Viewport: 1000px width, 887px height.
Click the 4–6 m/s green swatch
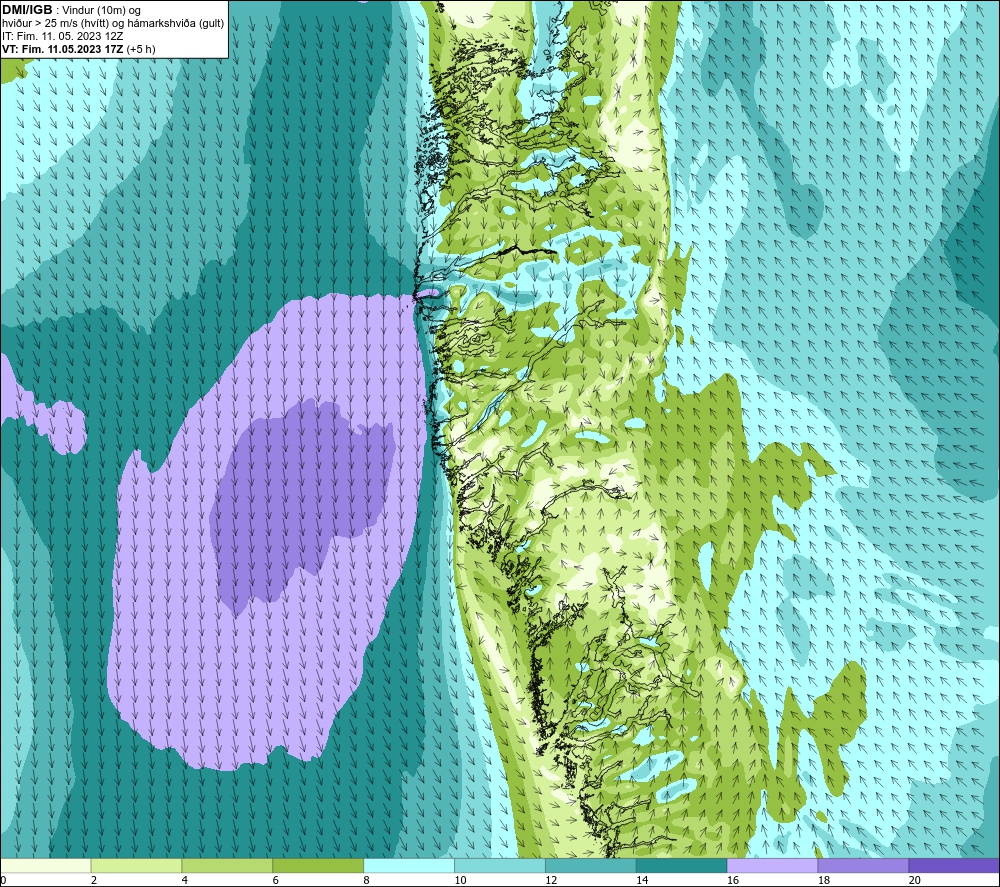tap(227, 865)
